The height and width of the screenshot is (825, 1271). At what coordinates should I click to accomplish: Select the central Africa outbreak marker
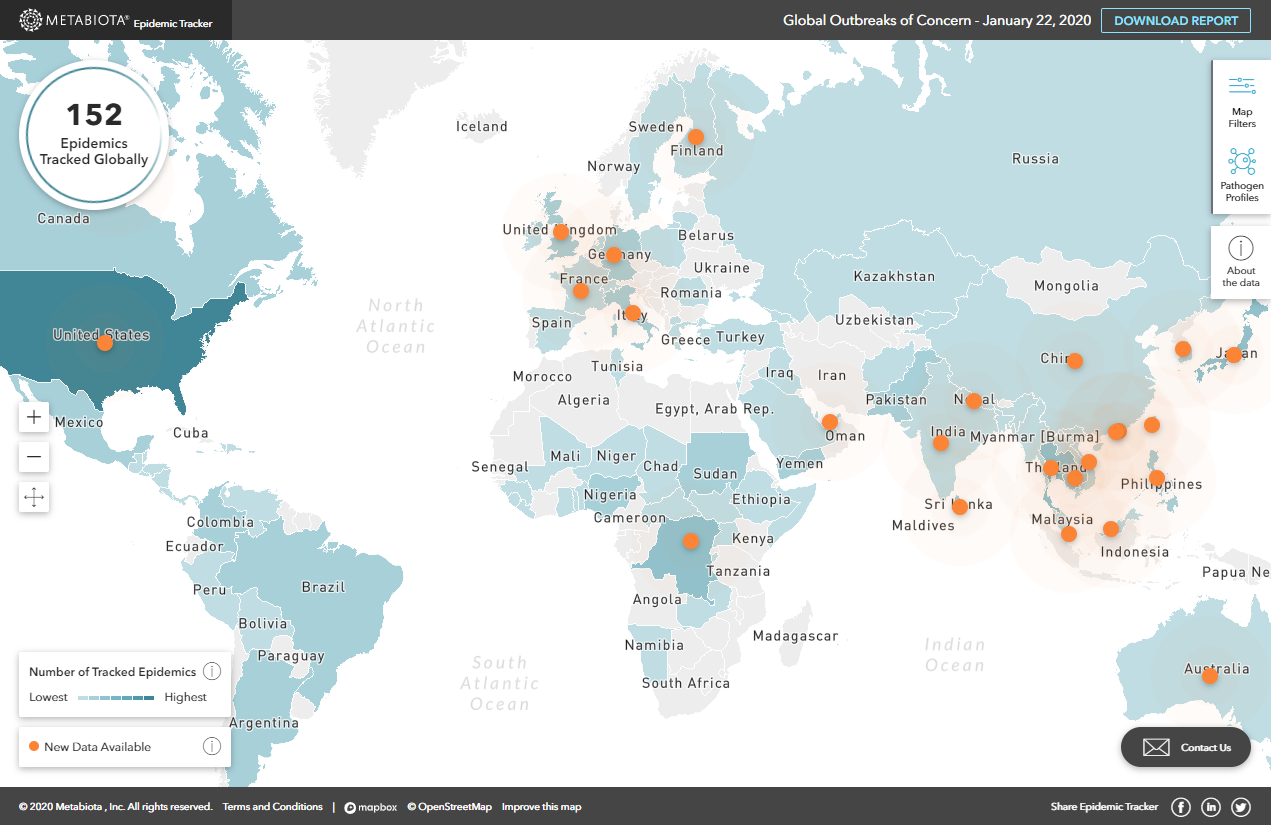(690, 541)
